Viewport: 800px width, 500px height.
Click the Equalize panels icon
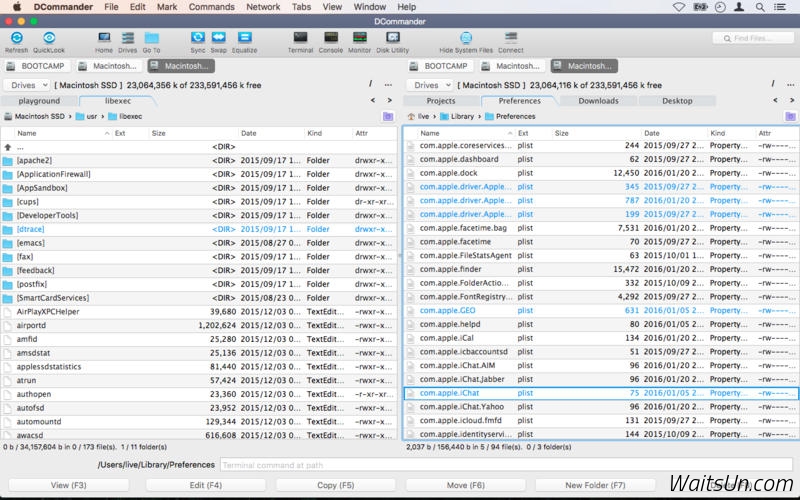coord(244,38)
